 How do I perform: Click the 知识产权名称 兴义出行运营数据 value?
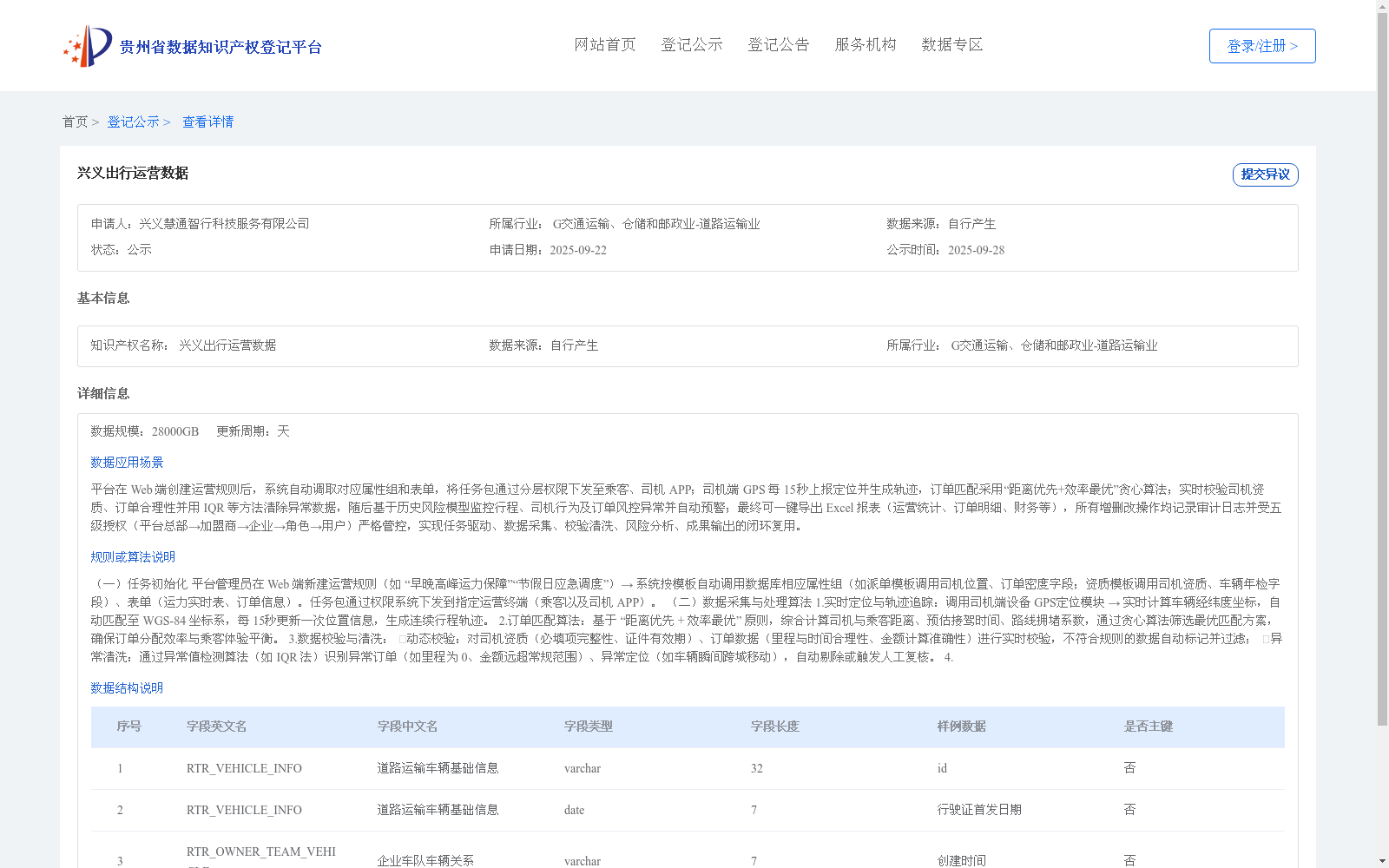227,345
